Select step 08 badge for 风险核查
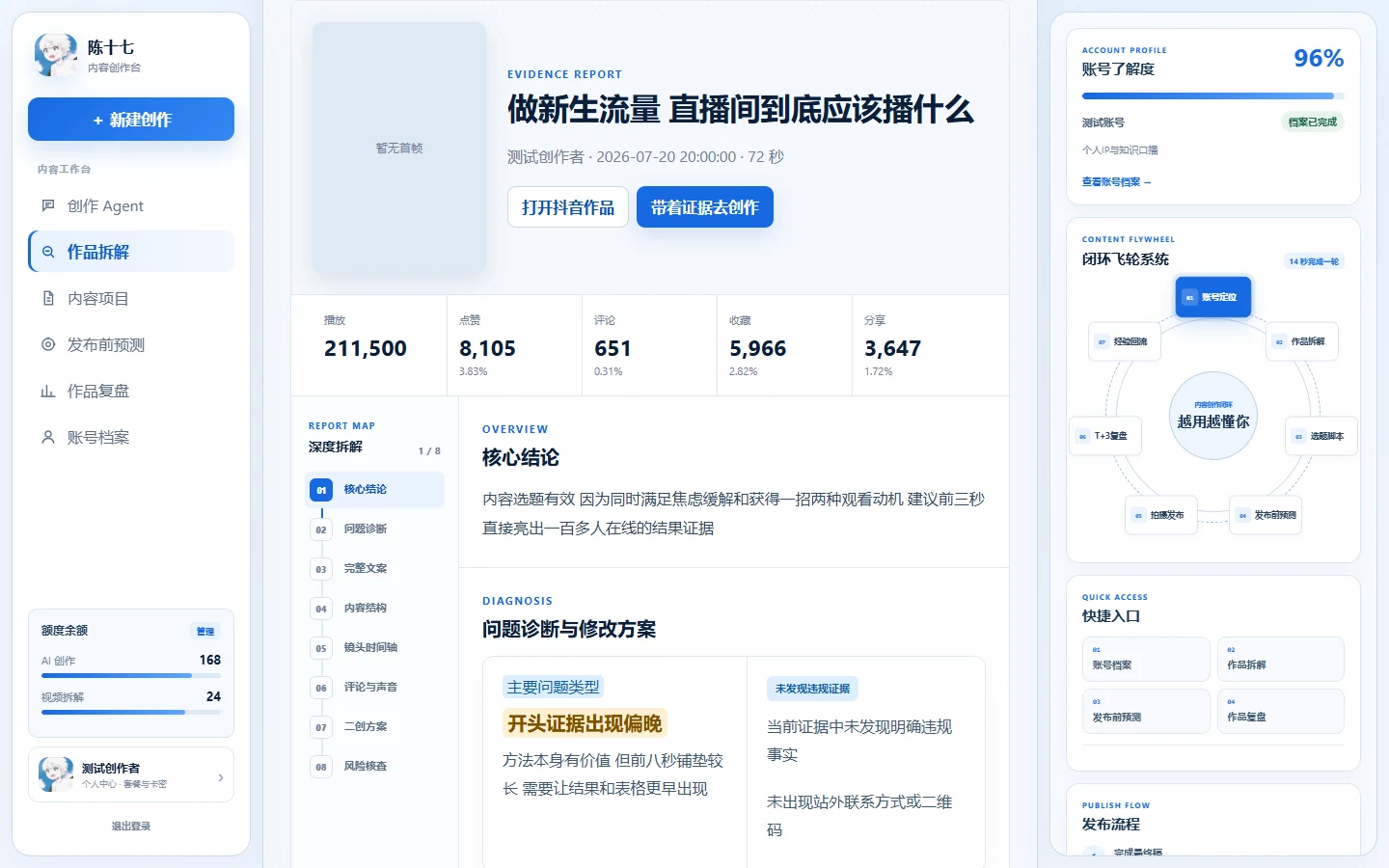Image resolution: width=1389 pixels, height=868 pixels. pos(321,767)
